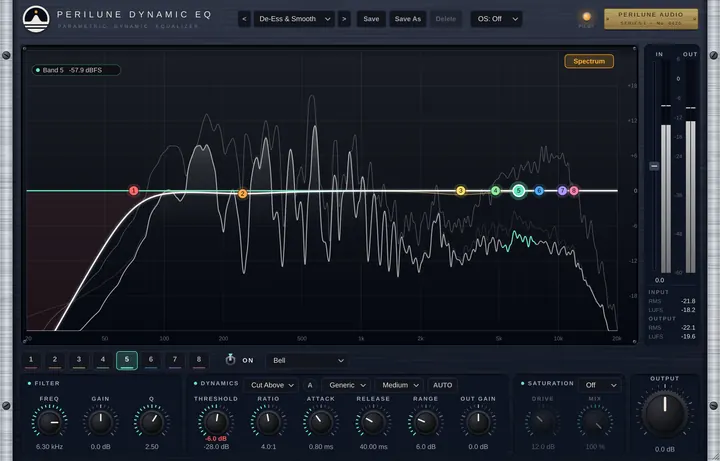The width and height of the screenshot is (720, 461).
Task: Click the Save As preset button
Action: point(408,19)
